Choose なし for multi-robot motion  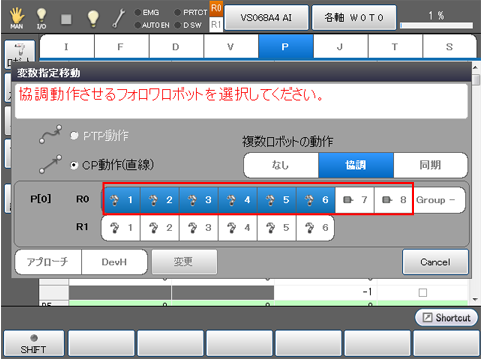point(281,165)
